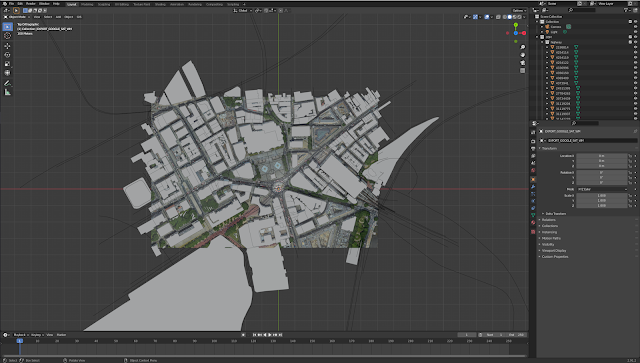Open the Modifiers wrench tab icon
This screenshot has width=640, height=363.
pyautogui.click(x=533, y=187)
